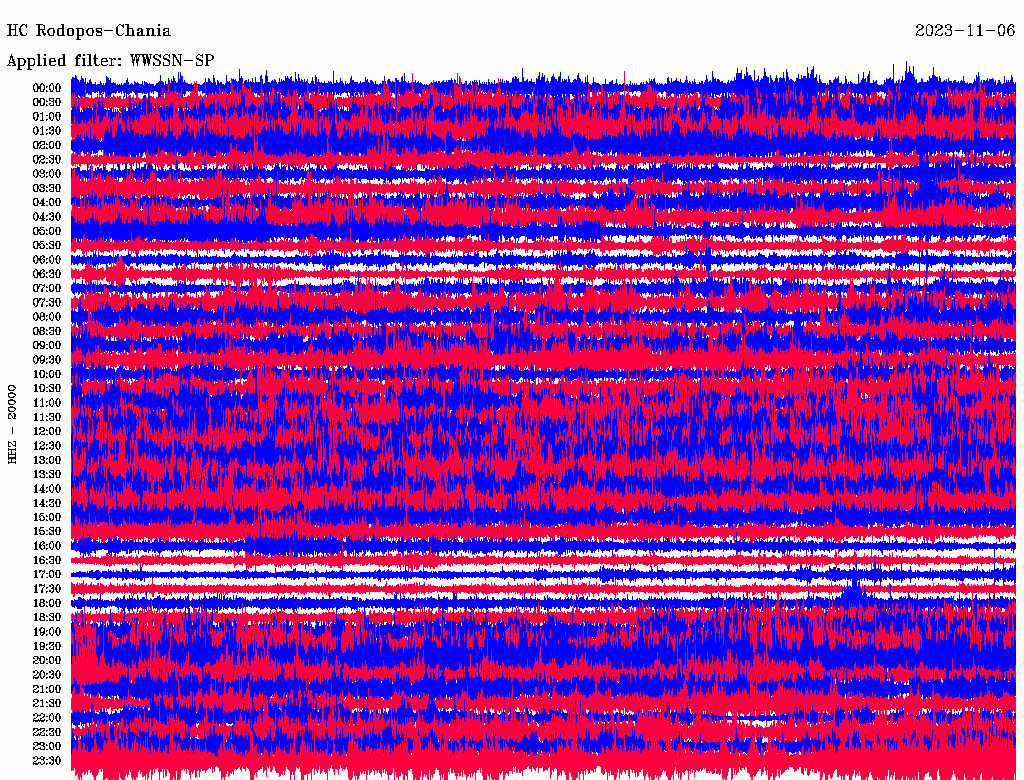This screenshot has height=780, width=1024.
Task: Select the 00:00 time label
Action: [x=46, y=88]
